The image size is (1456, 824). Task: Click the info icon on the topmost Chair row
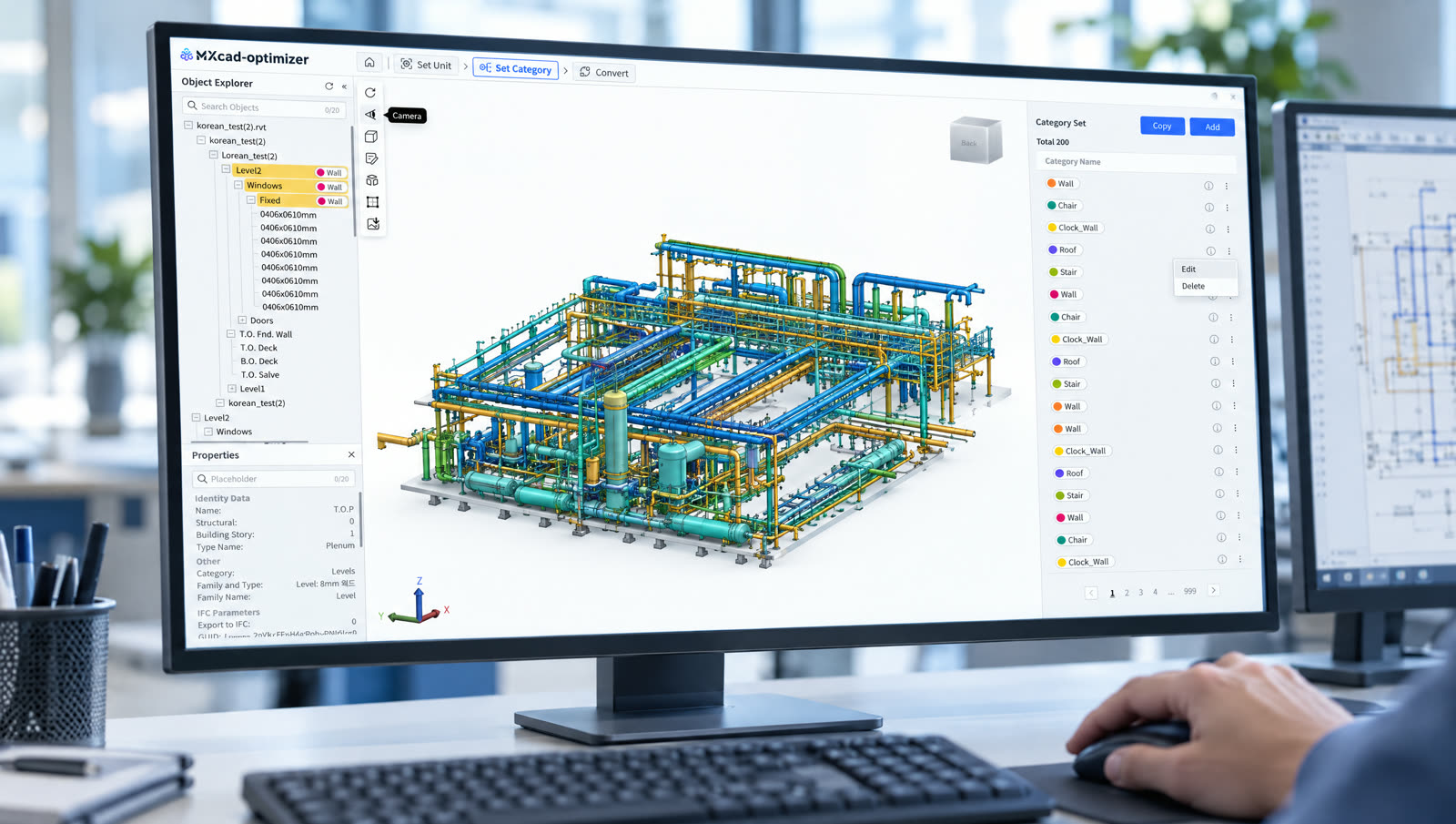coord(1209,208)
